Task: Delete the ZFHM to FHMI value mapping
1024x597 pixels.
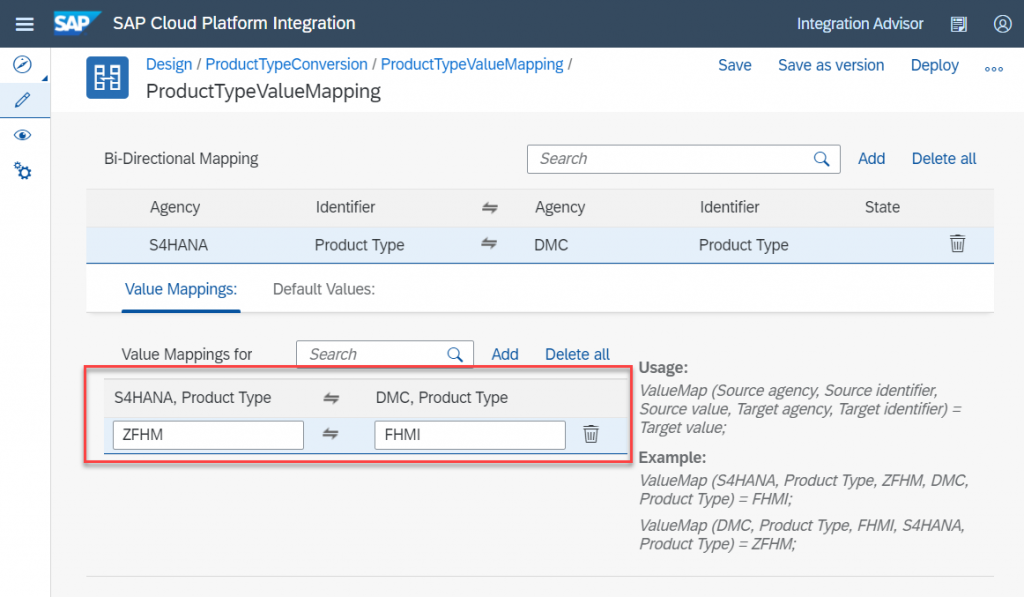Action: [x=590, y=434]
